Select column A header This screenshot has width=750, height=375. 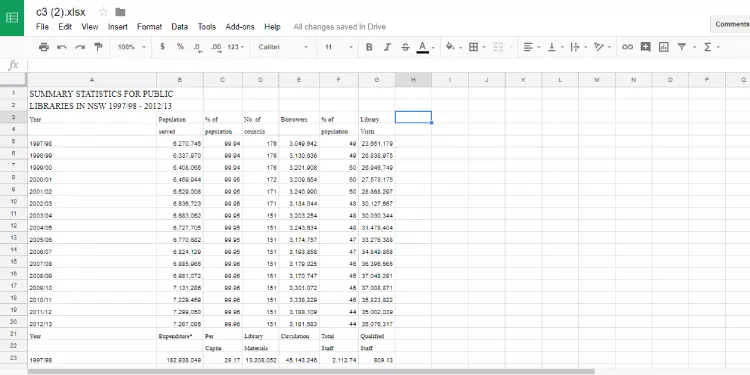coord(92,80)
